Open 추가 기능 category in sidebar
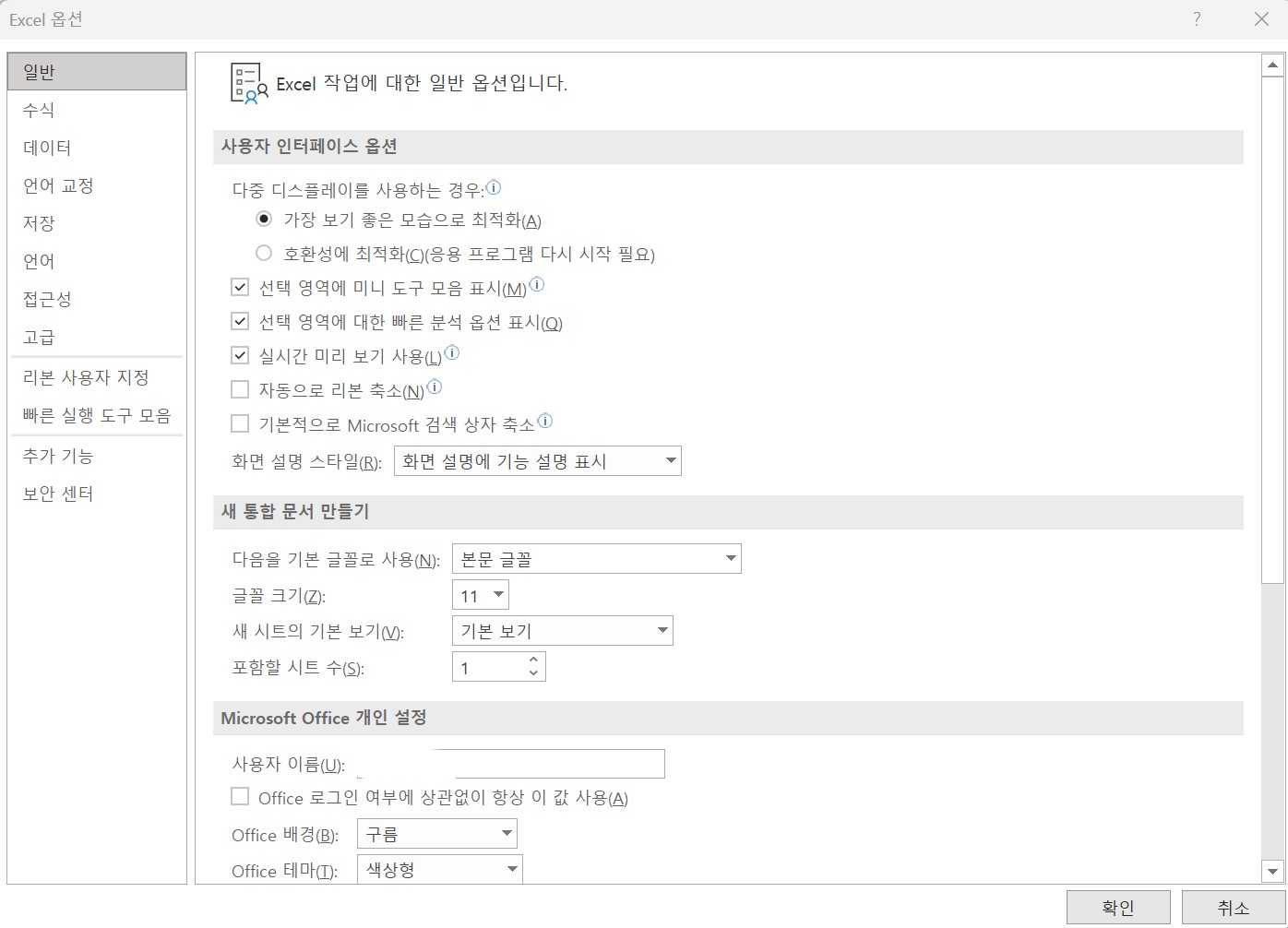 [97, 456]
